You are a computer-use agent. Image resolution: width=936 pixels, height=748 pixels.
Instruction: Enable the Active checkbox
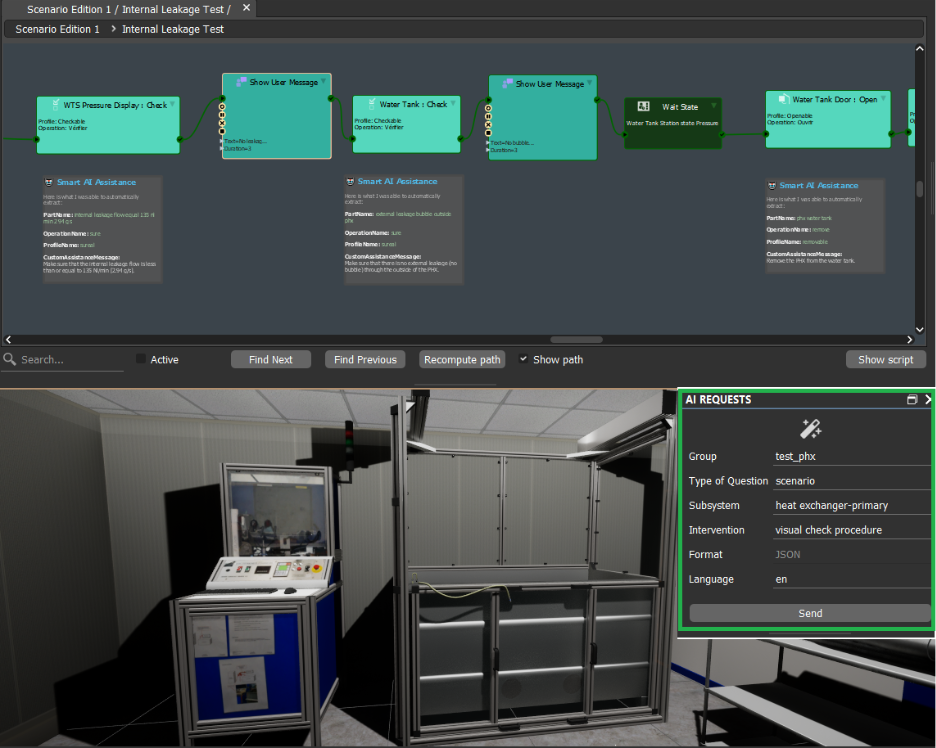(x=141, y=359)
